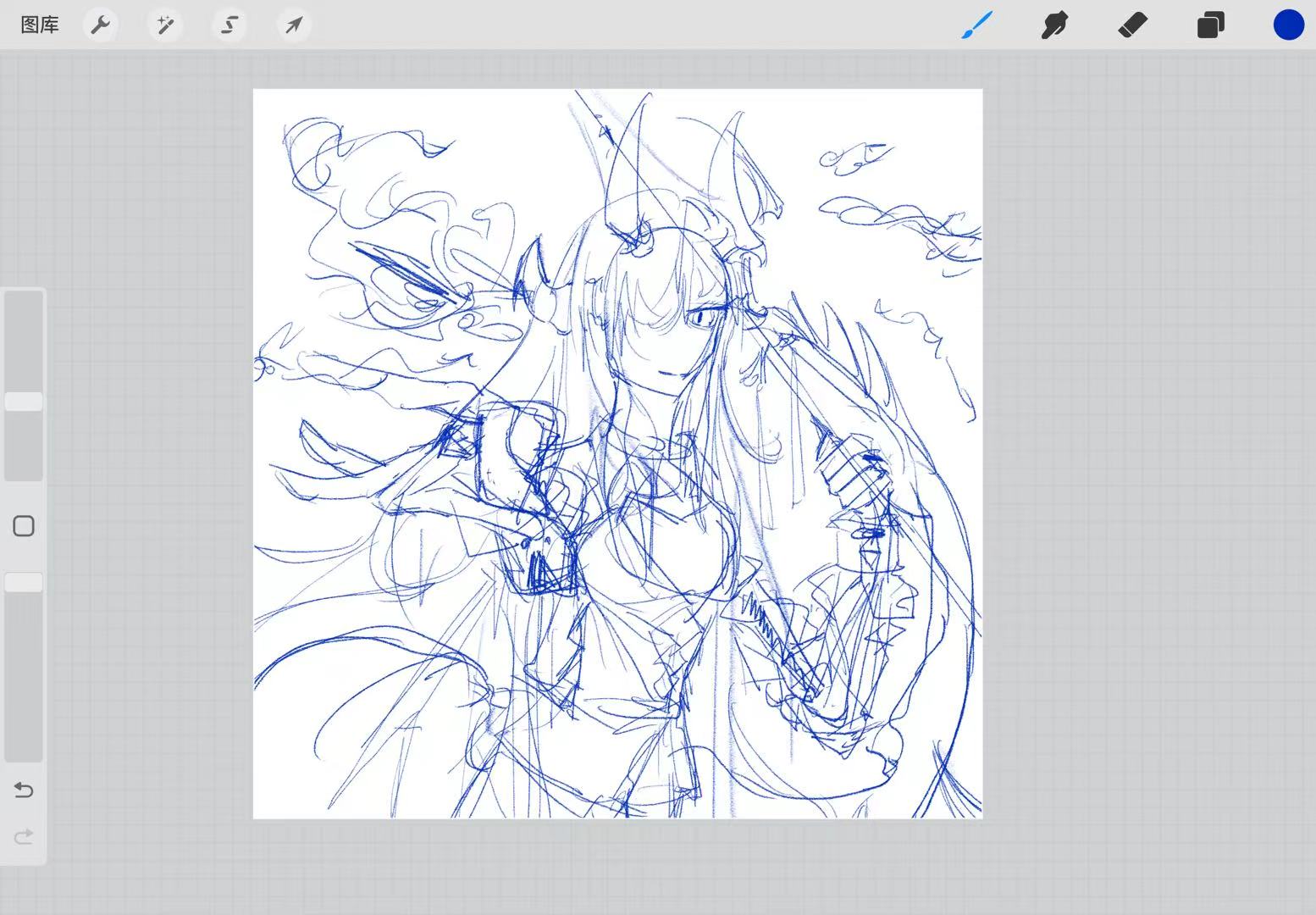
Task: Select the Brush paint tool
Action: (x=976, y=25)
